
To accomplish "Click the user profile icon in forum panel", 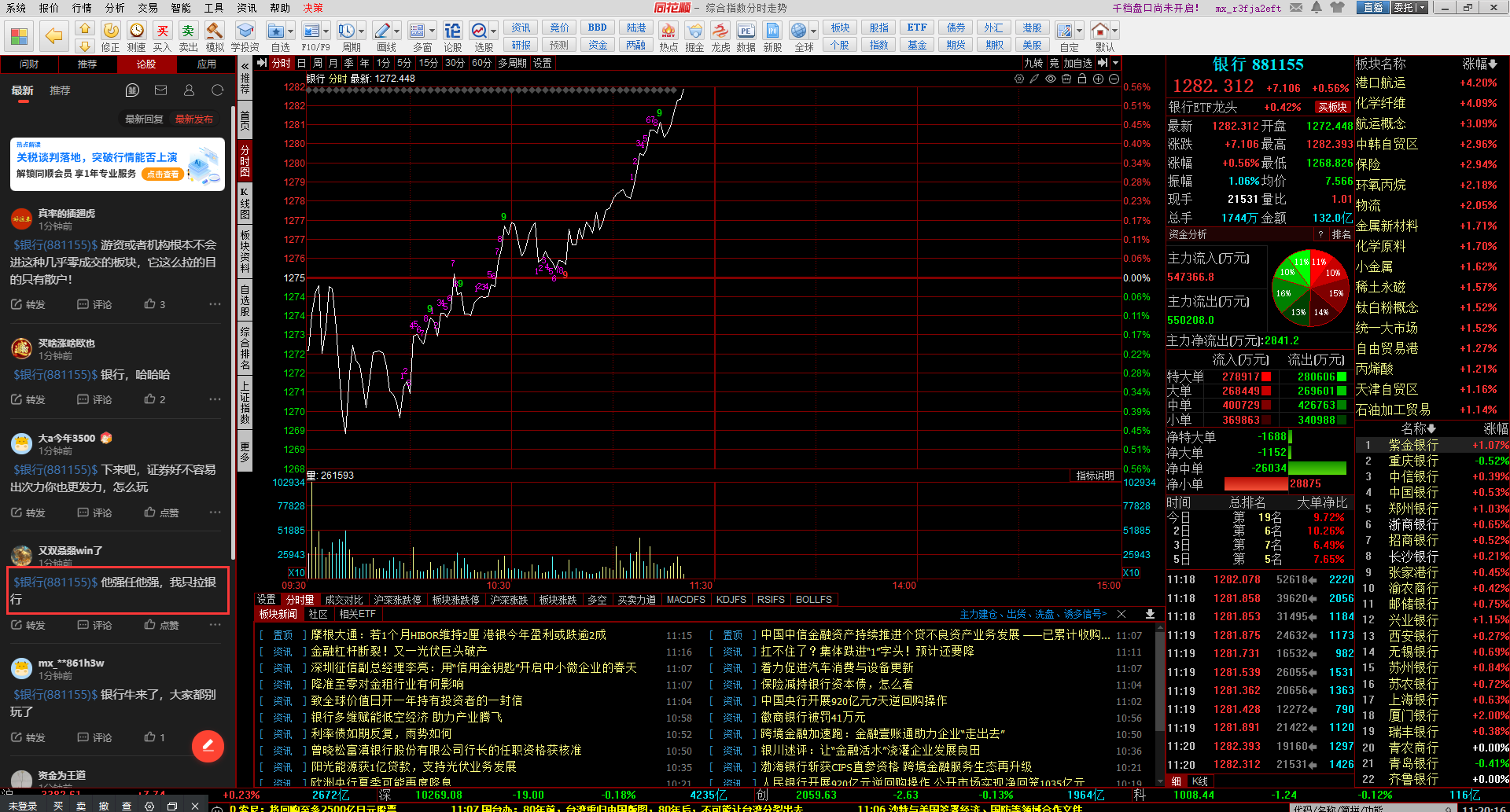I will pos(189,90).
